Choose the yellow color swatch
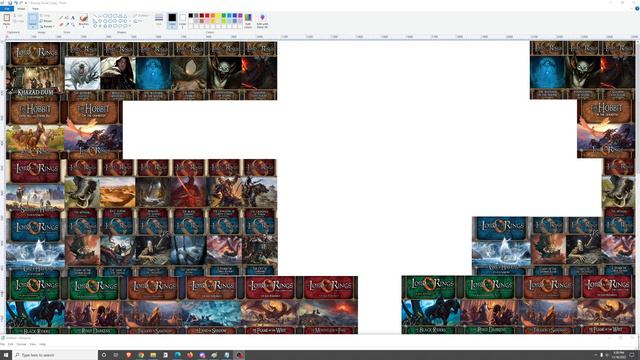The image size is (640, 360). point(218,15)
